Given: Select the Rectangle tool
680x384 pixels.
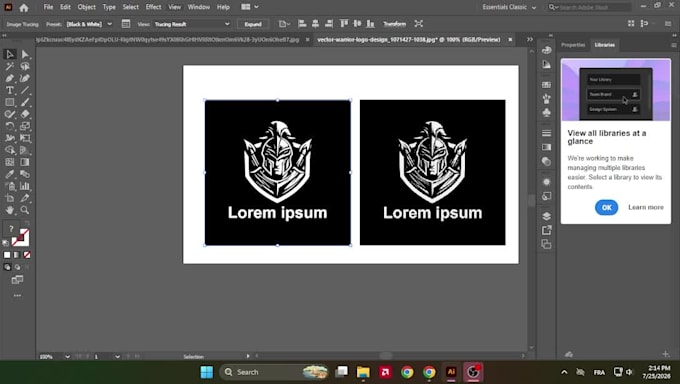Looking at the screenshot, I should point(10,102).
